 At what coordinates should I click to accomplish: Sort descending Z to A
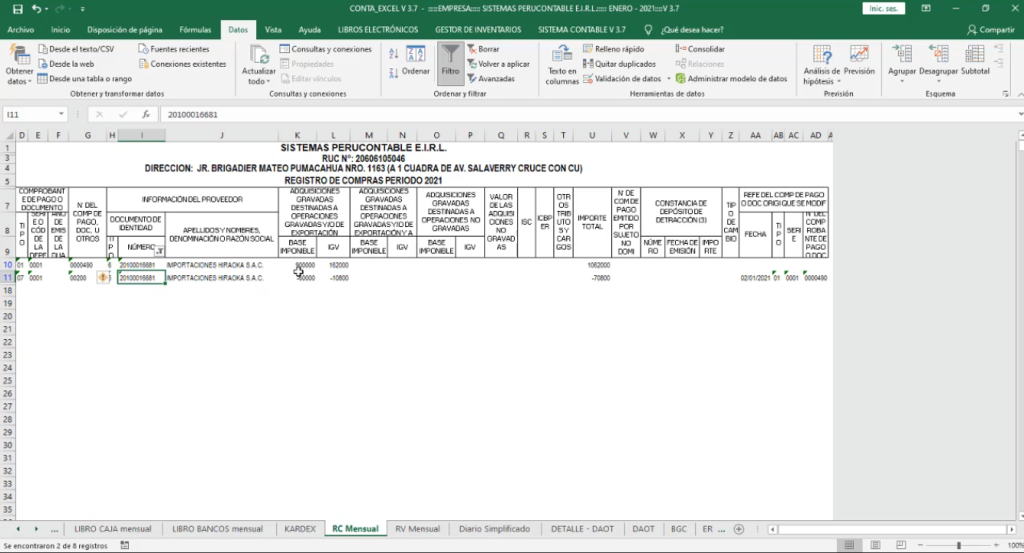[393, 73]
